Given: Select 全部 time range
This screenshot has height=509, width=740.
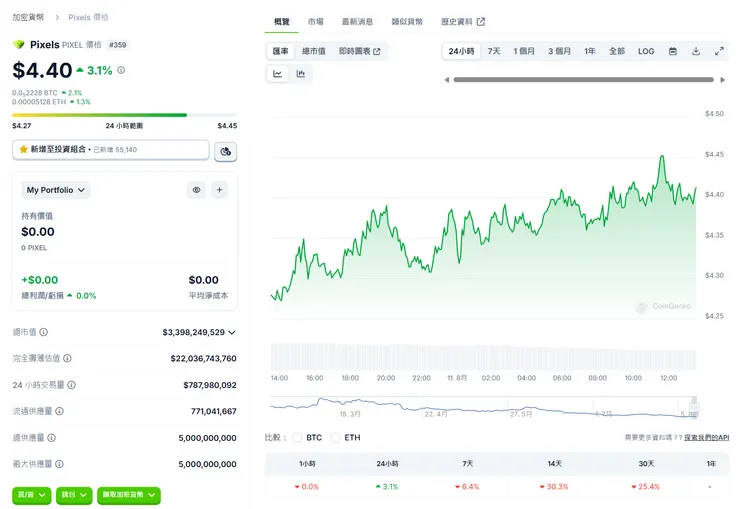Looking at the screenshot, I should (617, 51).
